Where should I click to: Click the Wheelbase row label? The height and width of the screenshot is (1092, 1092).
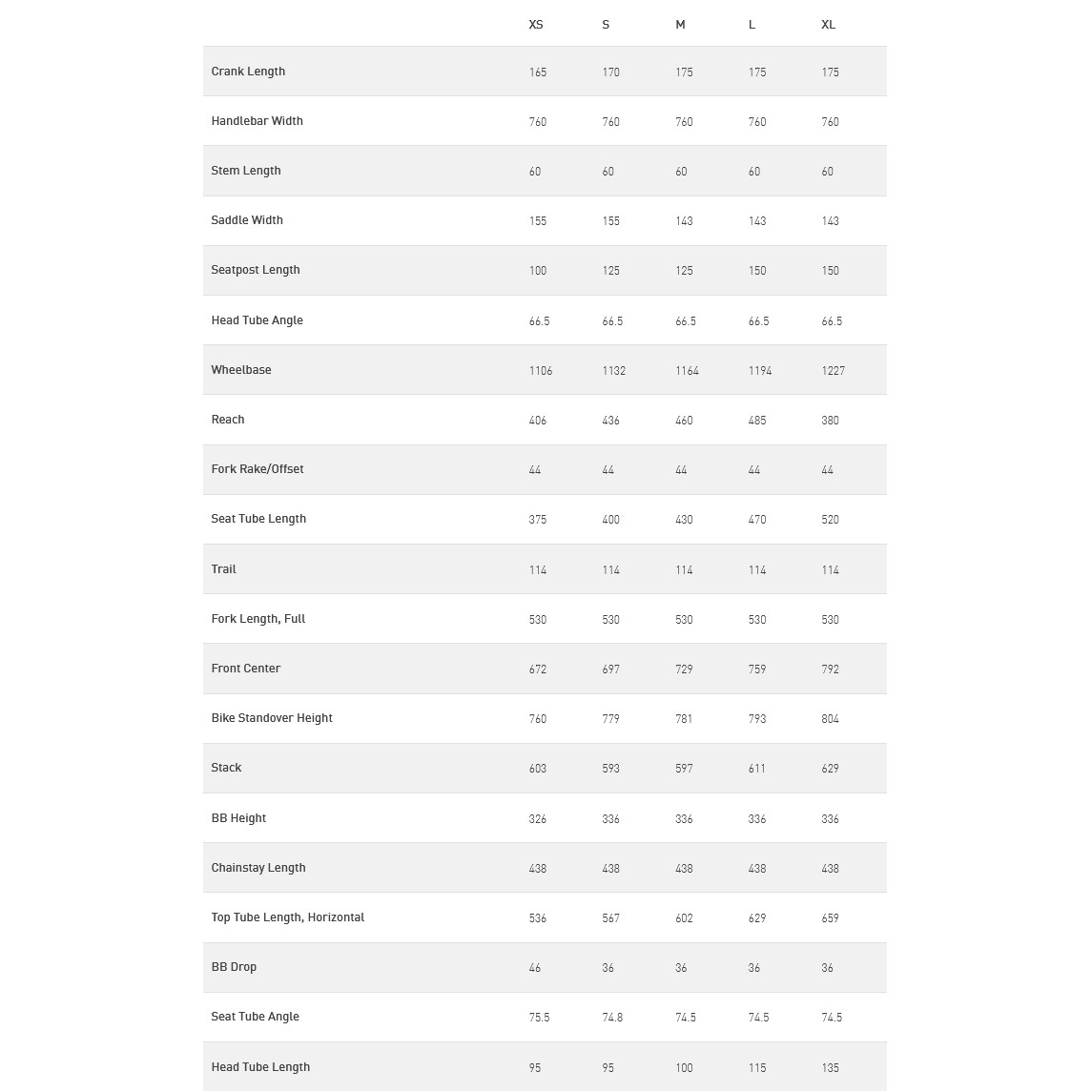pyautogui.click(x=241, y=370)
